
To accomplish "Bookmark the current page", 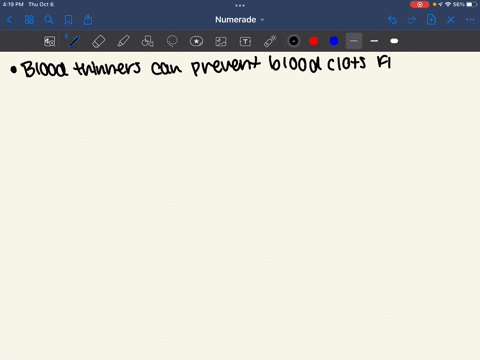I will pyautogui.click(x=68, y=20).
